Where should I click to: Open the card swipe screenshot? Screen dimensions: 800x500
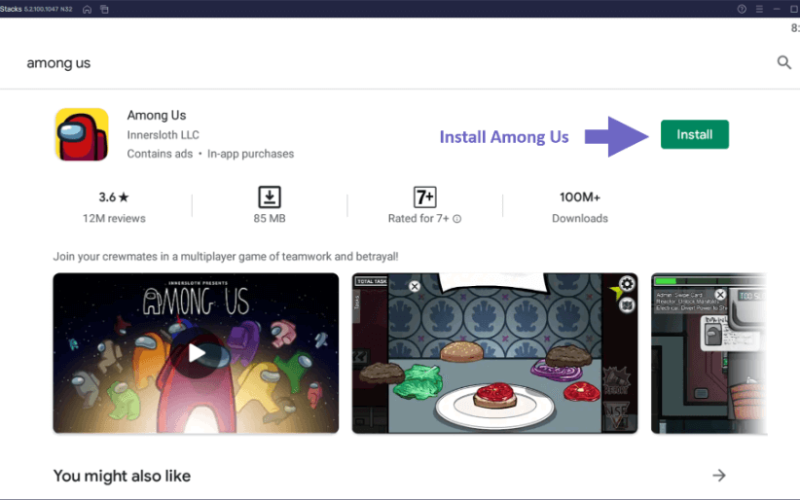tap(709, 353)
